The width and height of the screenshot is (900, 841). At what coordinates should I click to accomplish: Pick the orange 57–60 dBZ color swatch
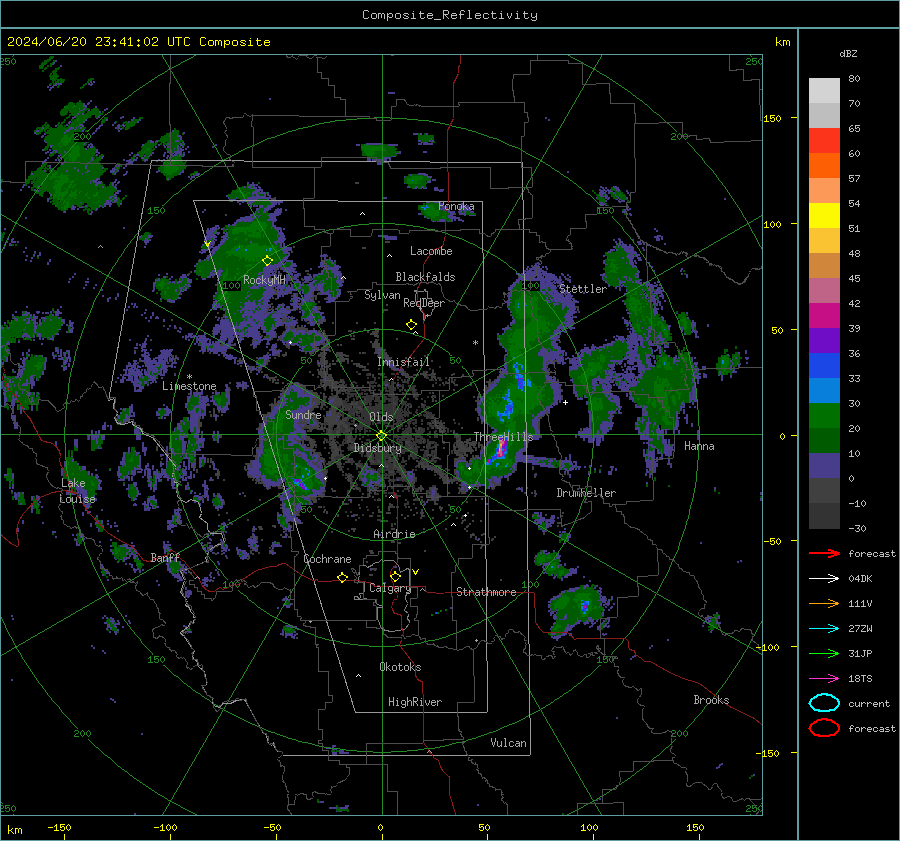[x=824, y=166]
